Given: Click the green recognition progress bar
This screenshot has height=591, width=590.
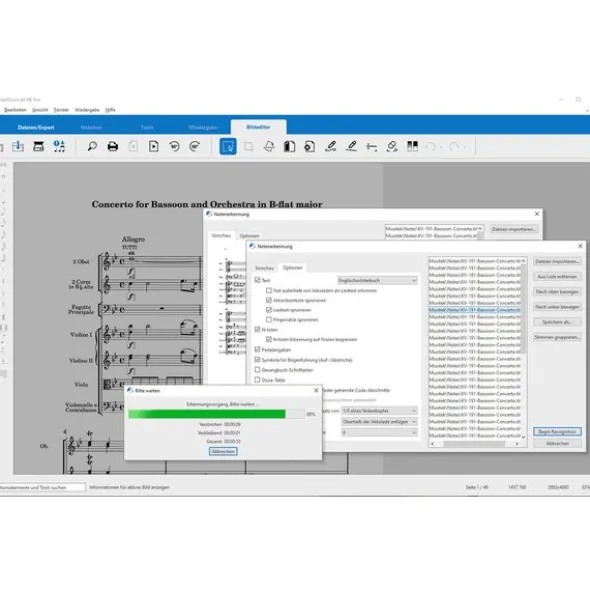Looking at the screenshot, I should tap(216, 414).
